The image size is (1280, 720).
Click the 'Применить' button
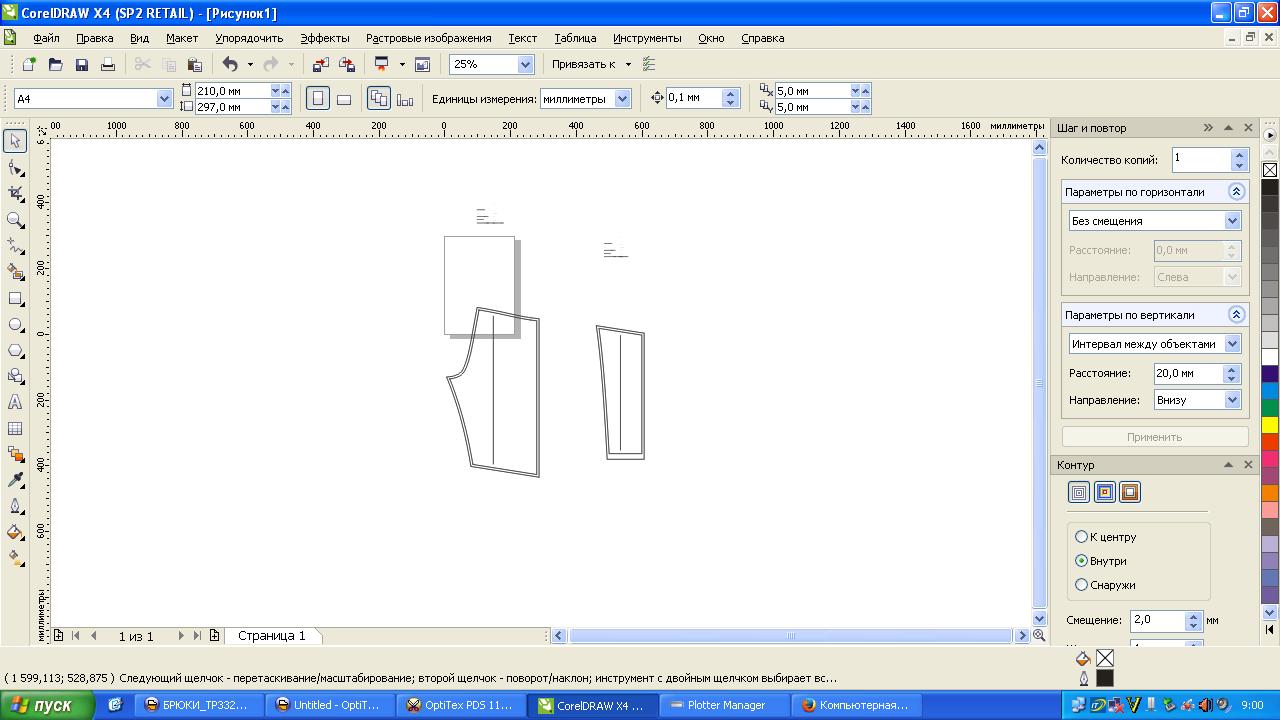1154,437
